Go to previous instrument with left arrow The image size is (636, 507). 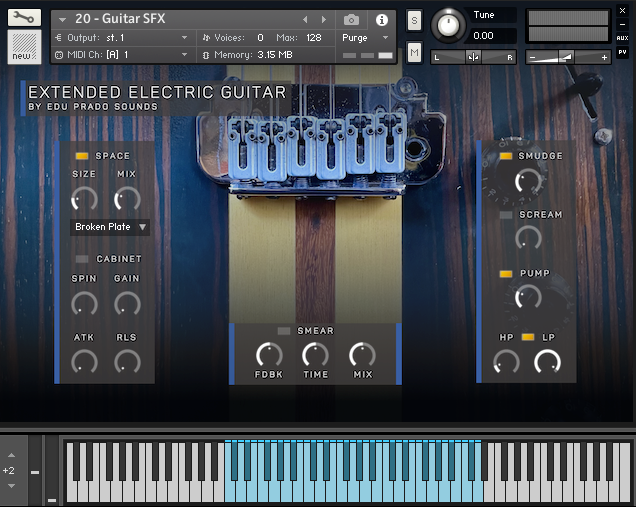pos(306,20)
